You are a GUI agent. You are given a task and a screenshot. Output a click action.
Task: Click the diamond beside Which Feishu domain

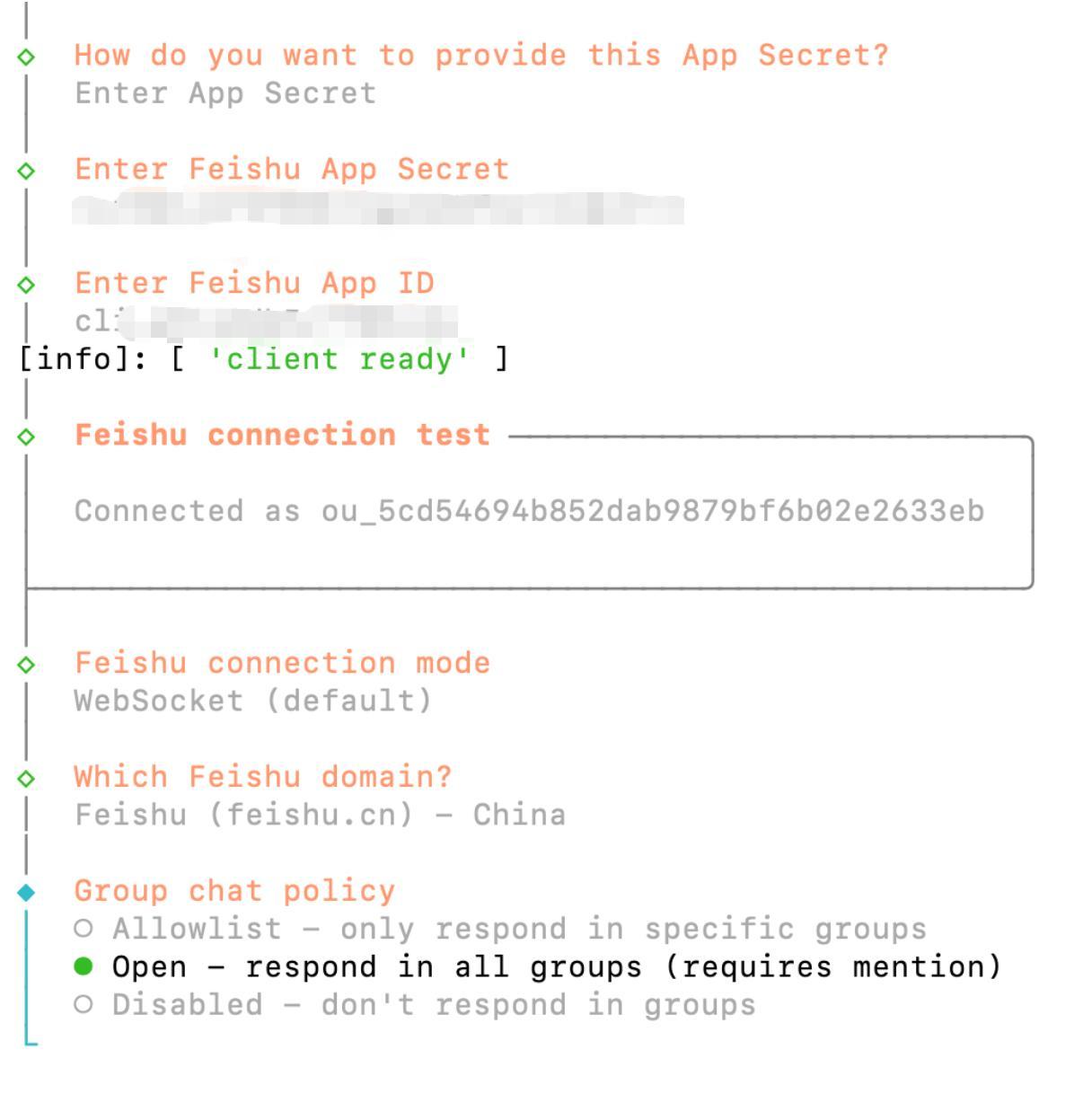click(27, 779)
